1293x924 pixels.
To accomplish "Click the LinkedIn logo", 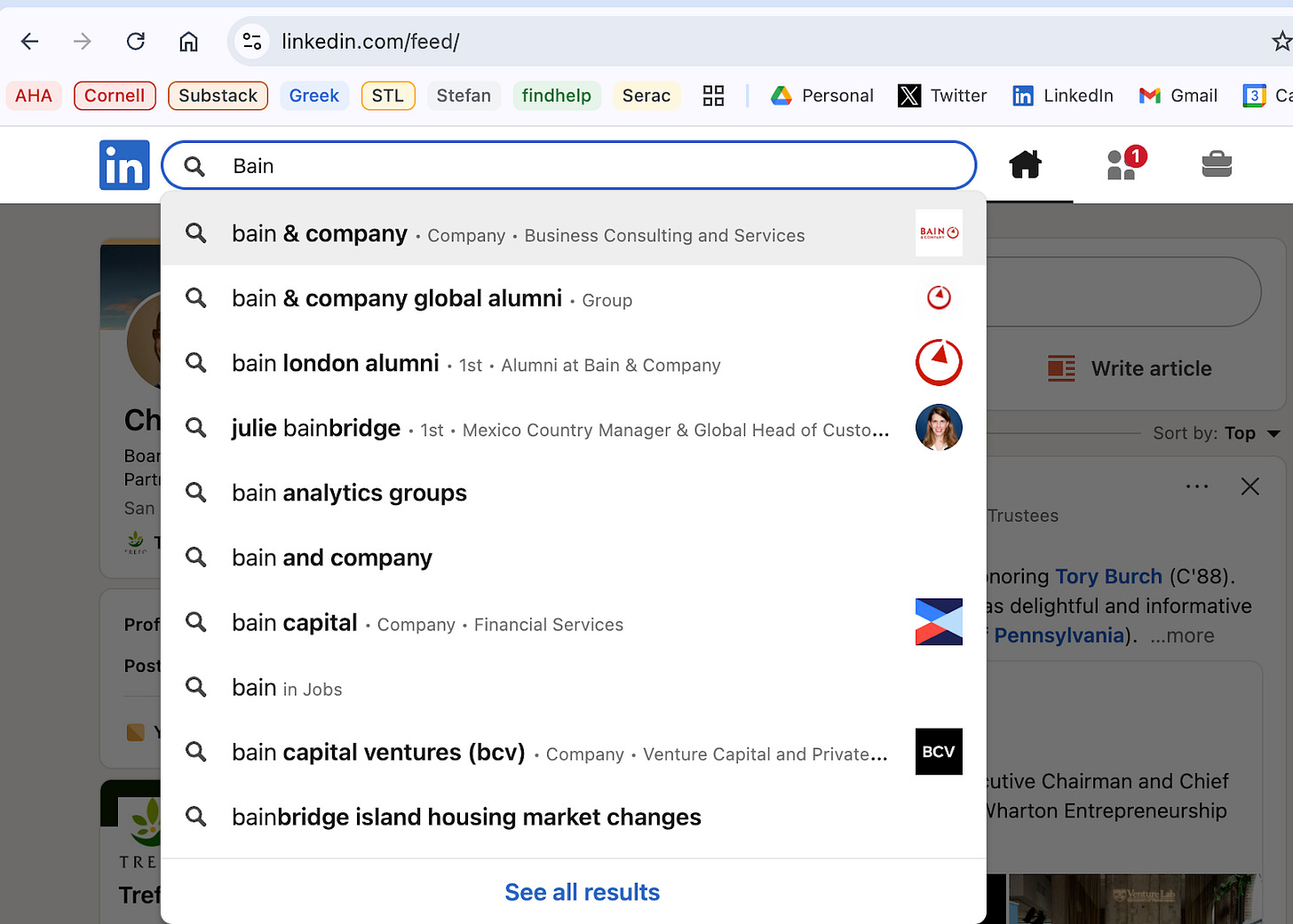I will click(124, 165).
